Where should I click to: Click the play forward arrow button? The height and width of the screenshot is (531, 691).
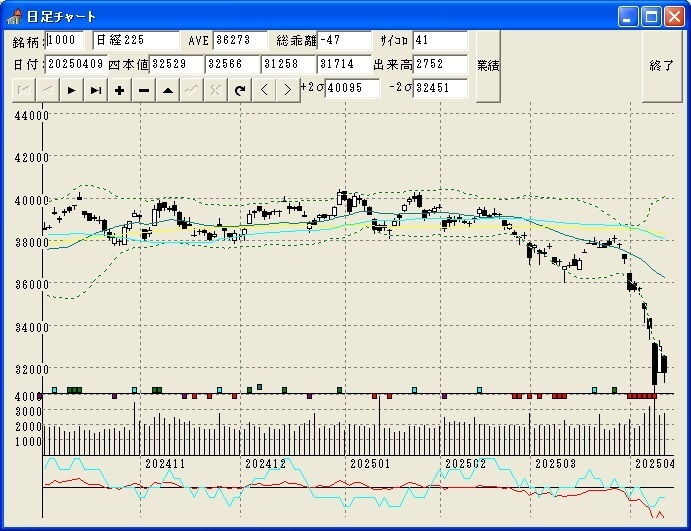[71, 90]
